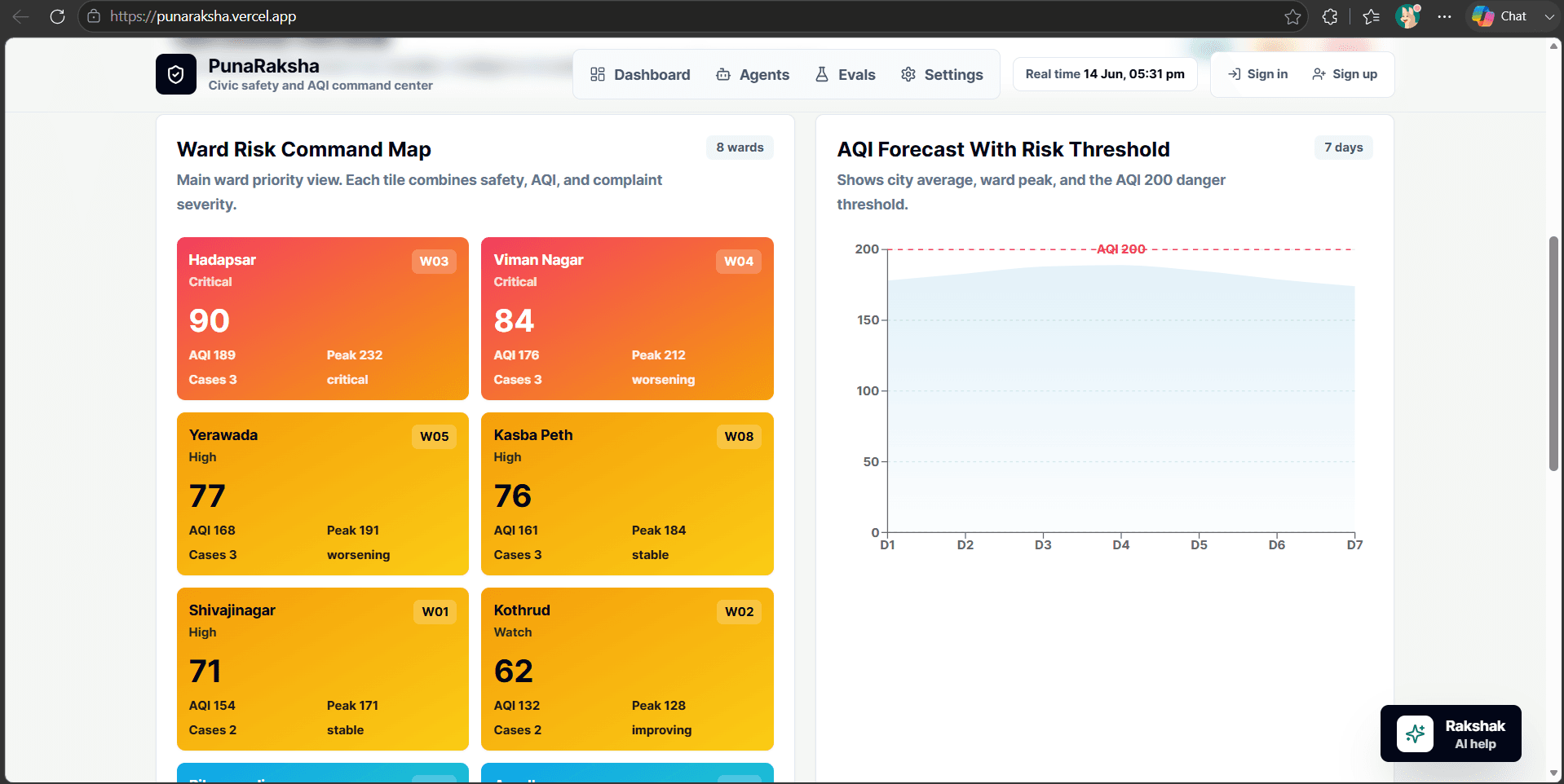Select the Yerawada ward tile
The image size is (1564, 784).
click(323, 494)
